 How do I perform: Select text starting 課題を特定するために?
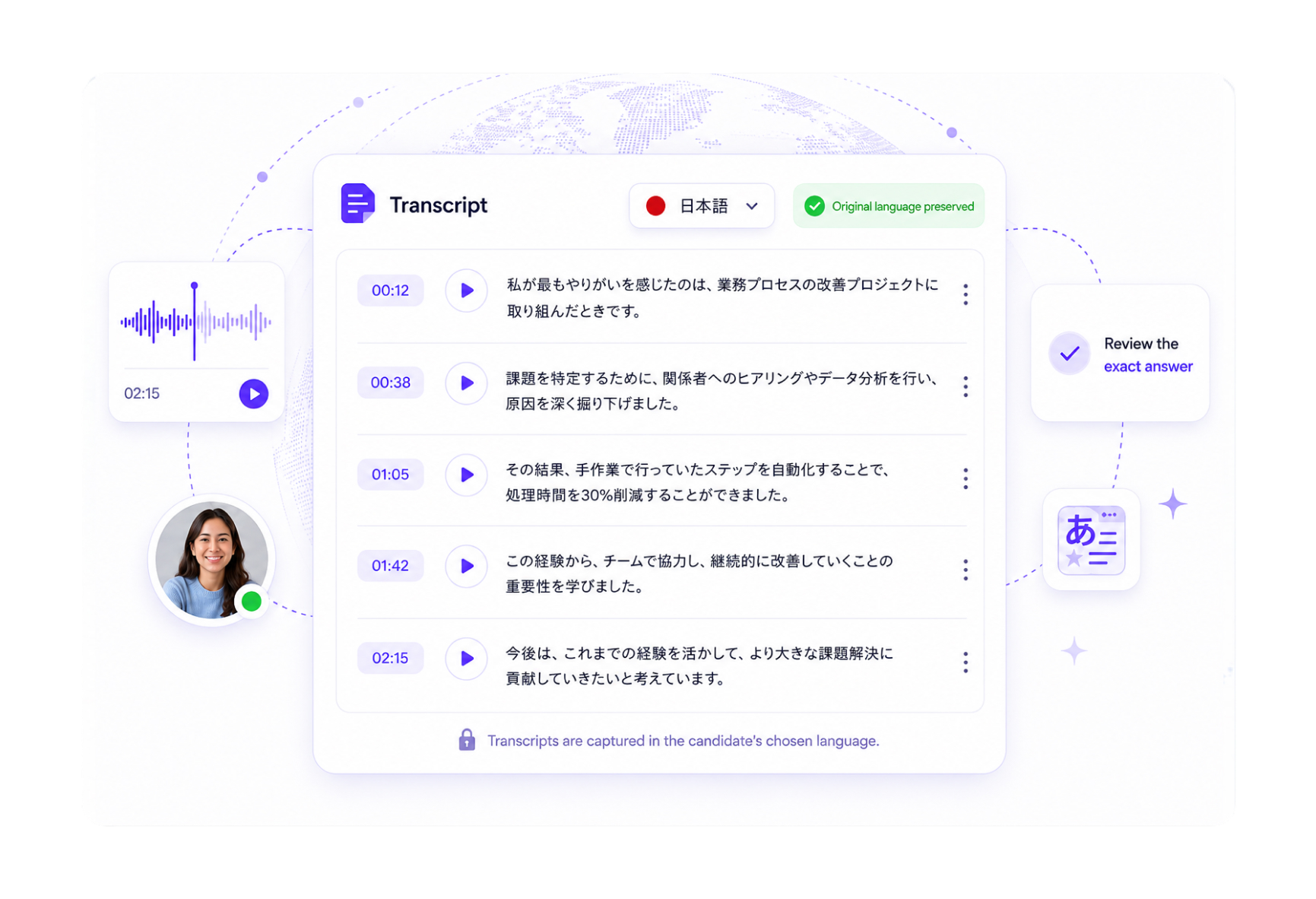722,390
